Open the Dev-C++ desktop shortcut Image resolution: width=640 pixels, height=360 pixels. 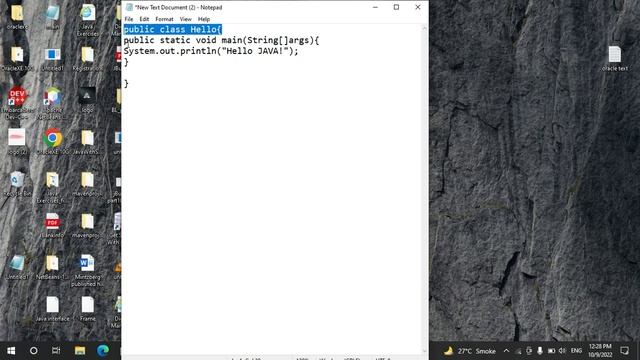17,102
